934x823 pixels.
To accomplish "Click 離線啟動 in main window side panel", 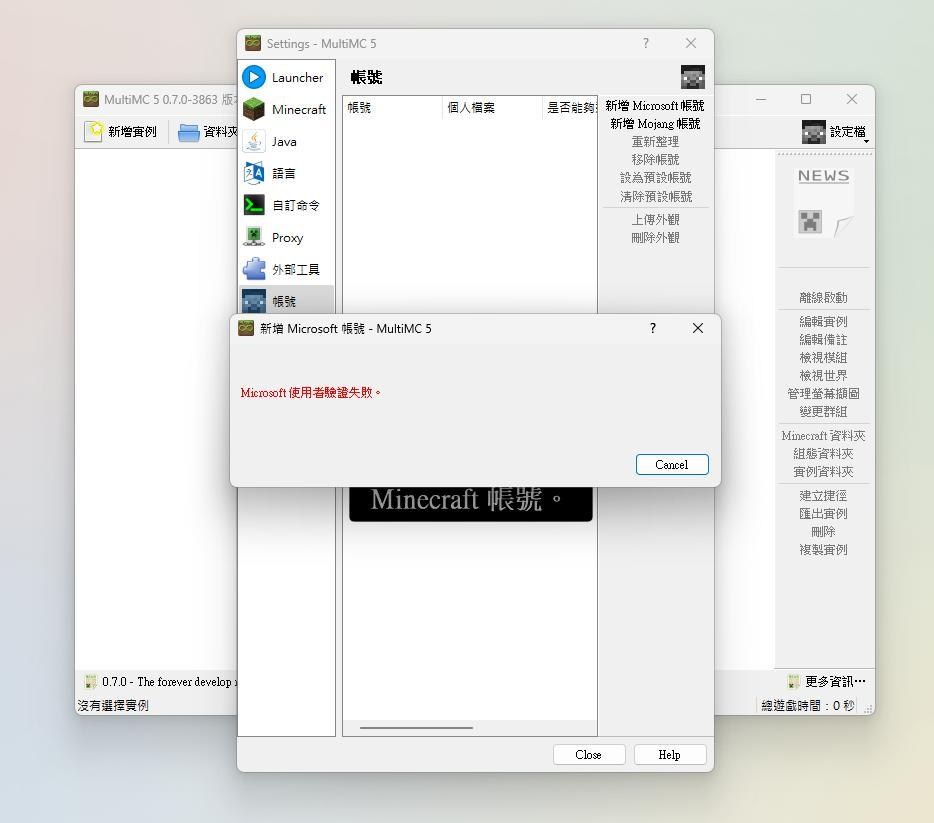I will 823,298.
